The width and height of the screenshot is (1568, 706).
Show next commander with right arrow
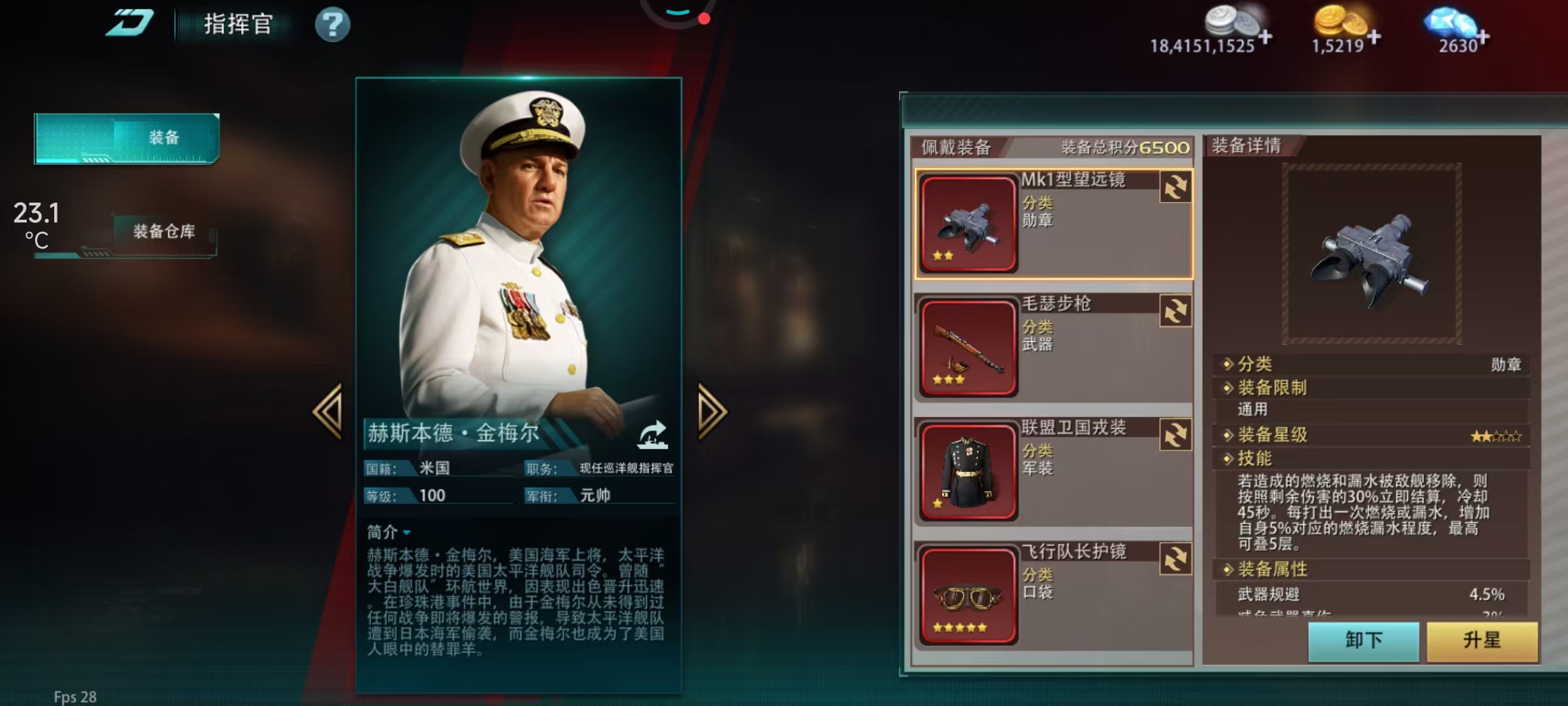[711, 411]
